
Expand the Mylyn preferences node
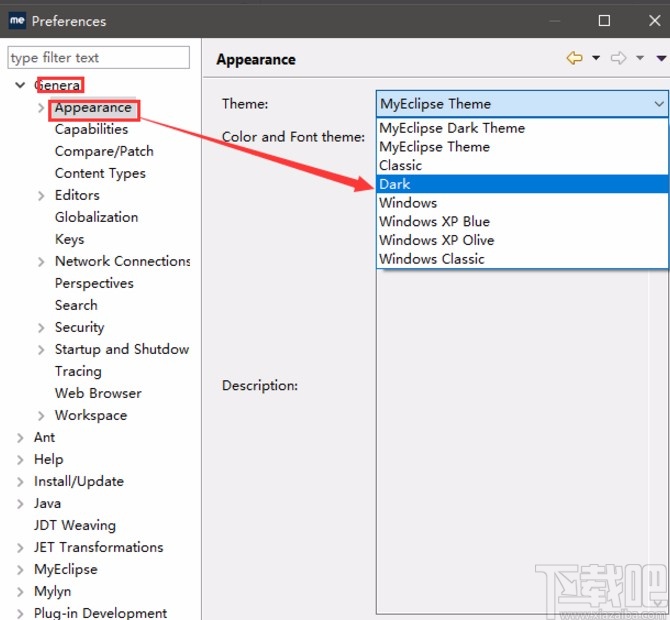(x=20, y=592)
